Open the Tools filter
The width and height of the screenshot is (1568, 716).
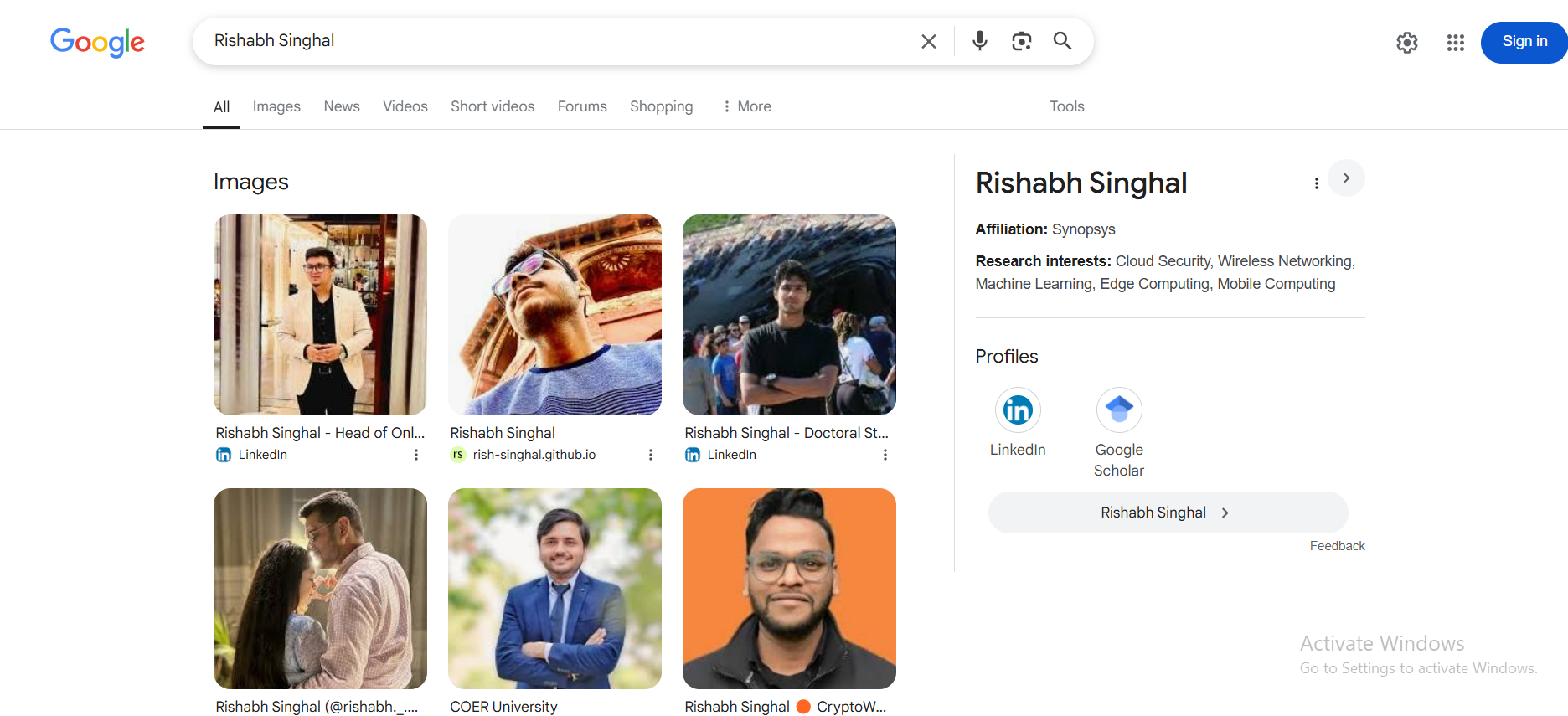tap(1066, 106)
